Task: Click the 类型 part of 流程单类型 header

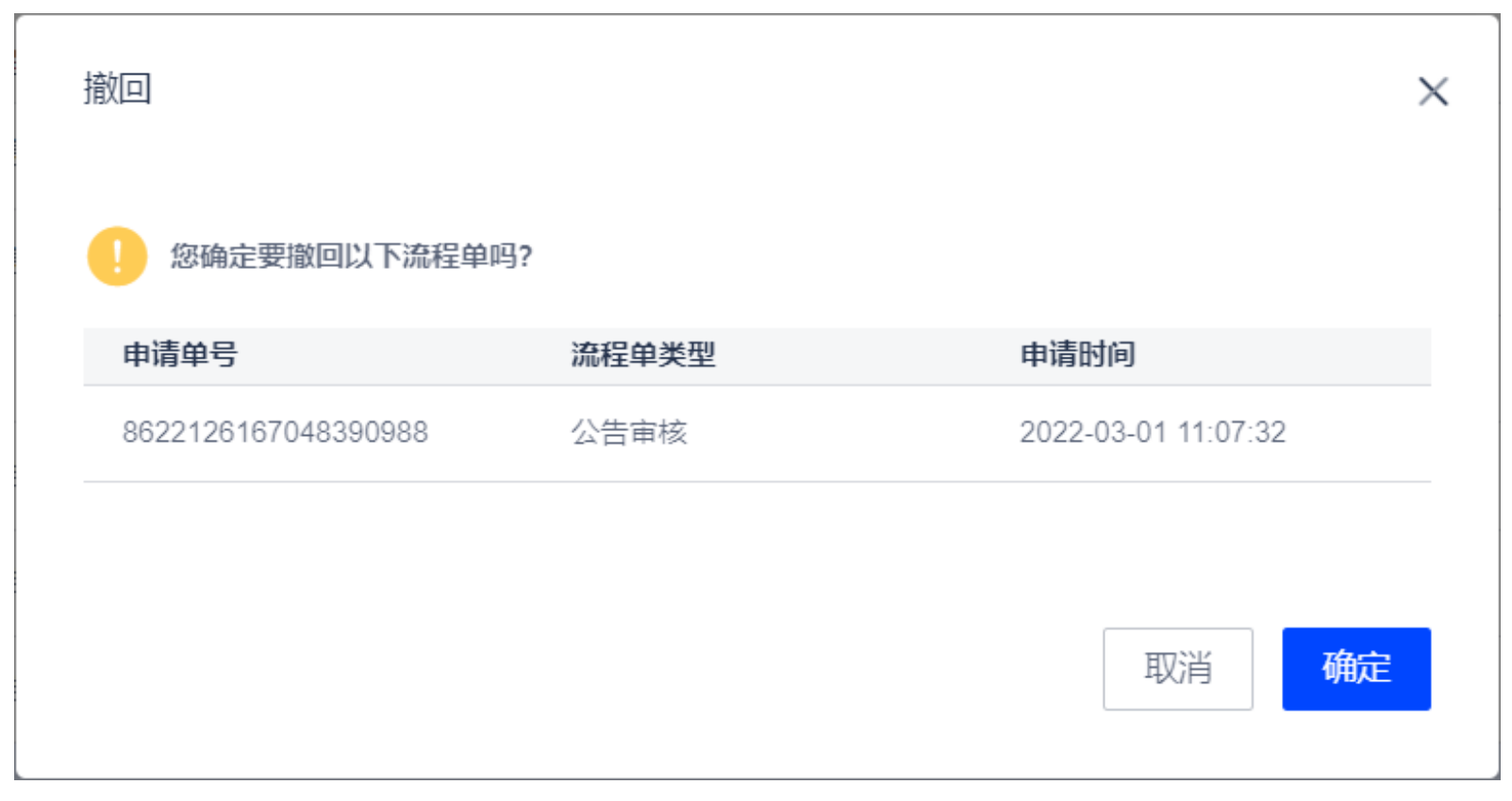Action: pyautogui.click(x=687, y=355)
